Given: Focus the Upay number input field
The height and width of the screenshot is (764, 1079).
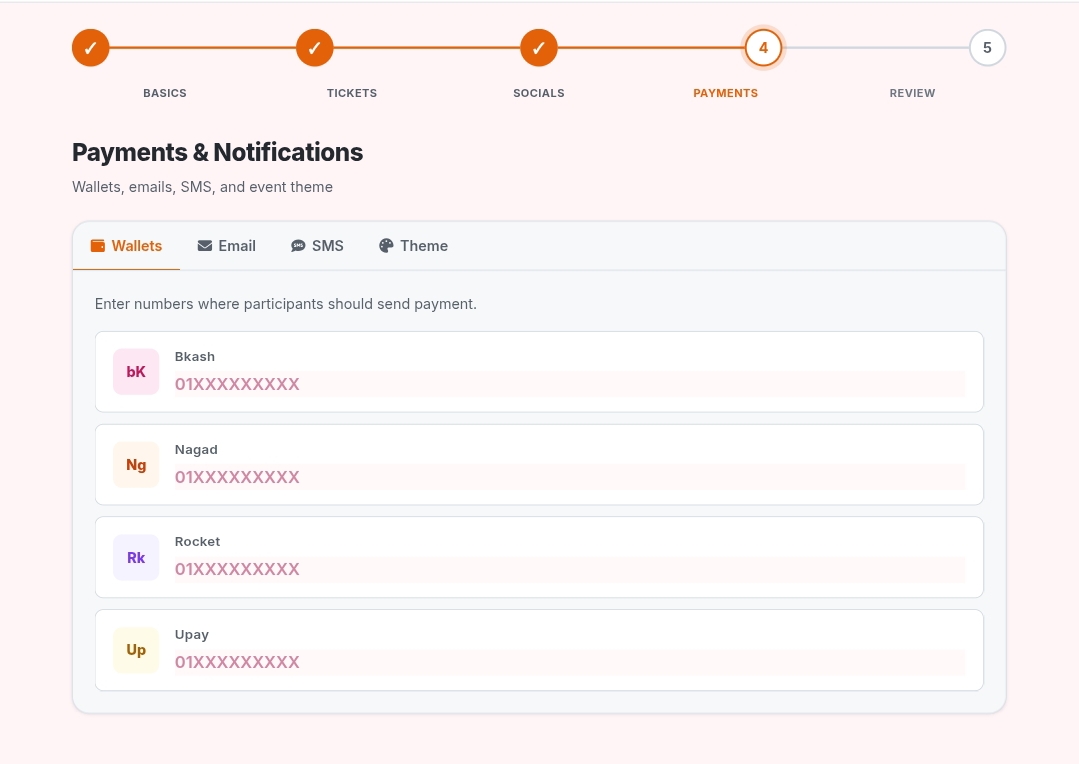Looking at the screenshot, I should (x=570, y=662).
